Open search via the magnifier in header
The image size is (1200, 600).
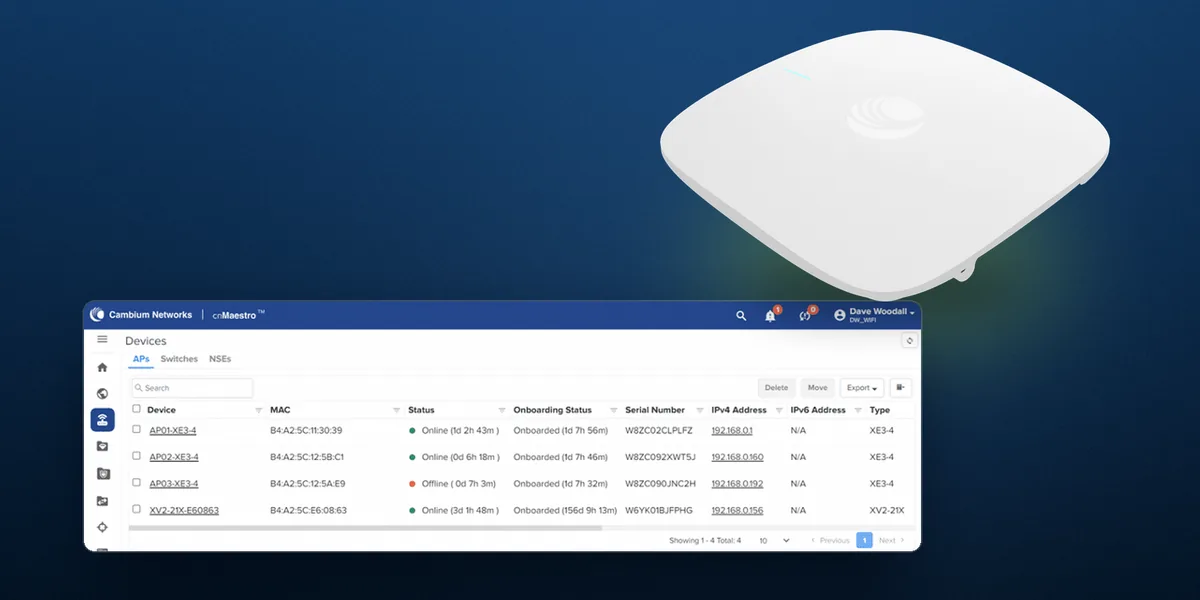point(741,315)
